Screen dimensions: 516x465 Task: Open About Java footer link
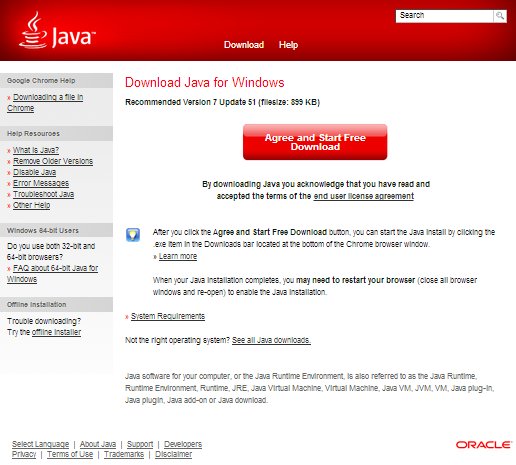point(98,444)
